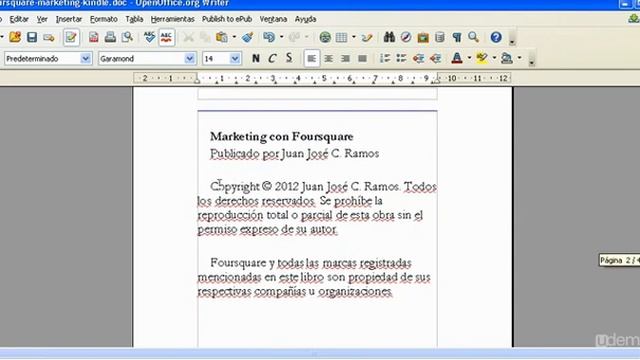
Task: Run the spelling and grammar check
Action: coord(149,37)
